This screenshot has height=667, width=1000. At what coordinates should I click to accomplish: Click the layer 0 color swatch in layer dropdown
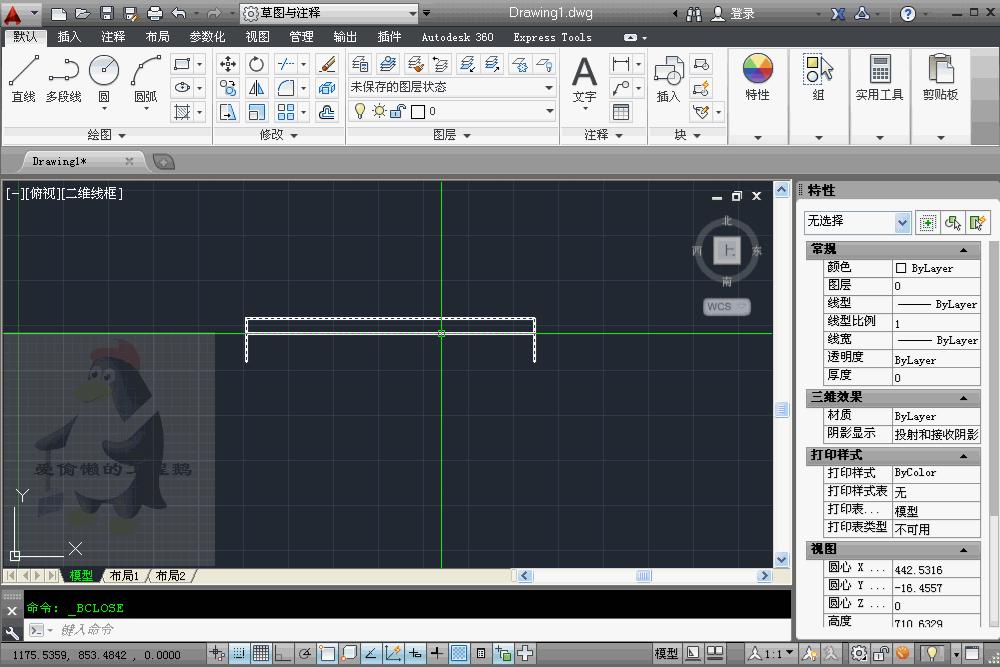[x=418, y=112]
